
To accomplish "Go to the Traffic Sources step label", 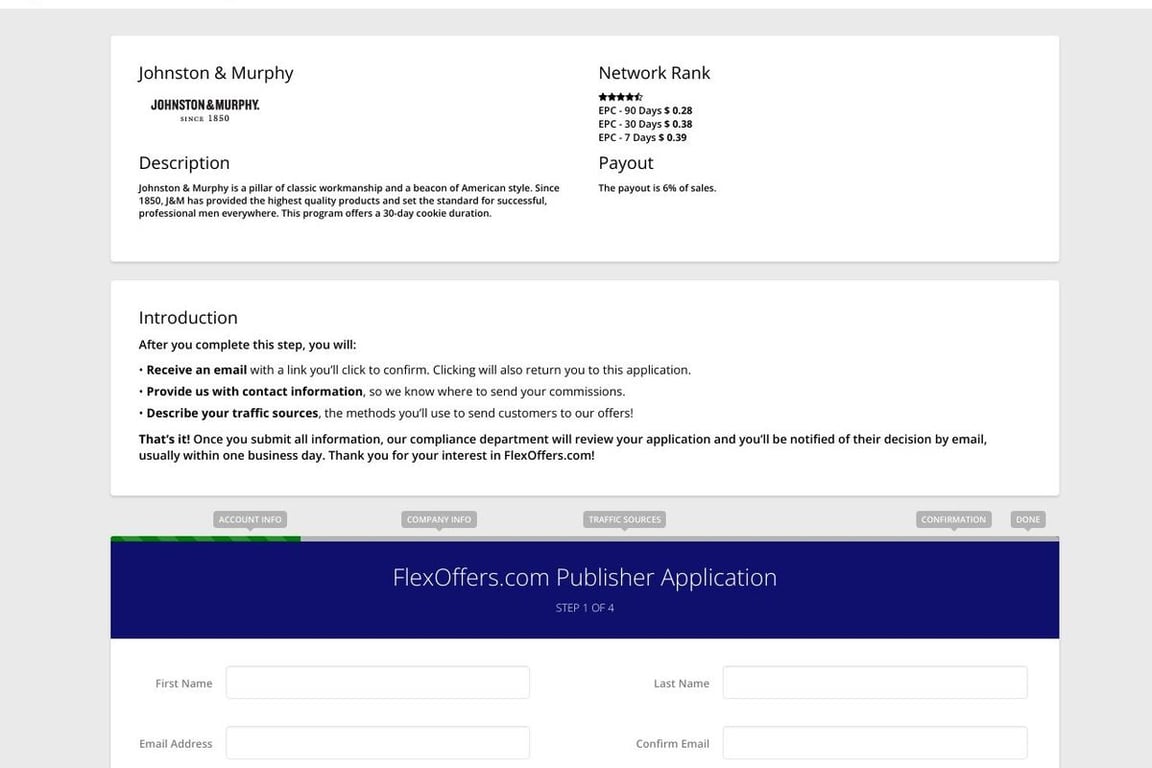I will coord(624,520).
